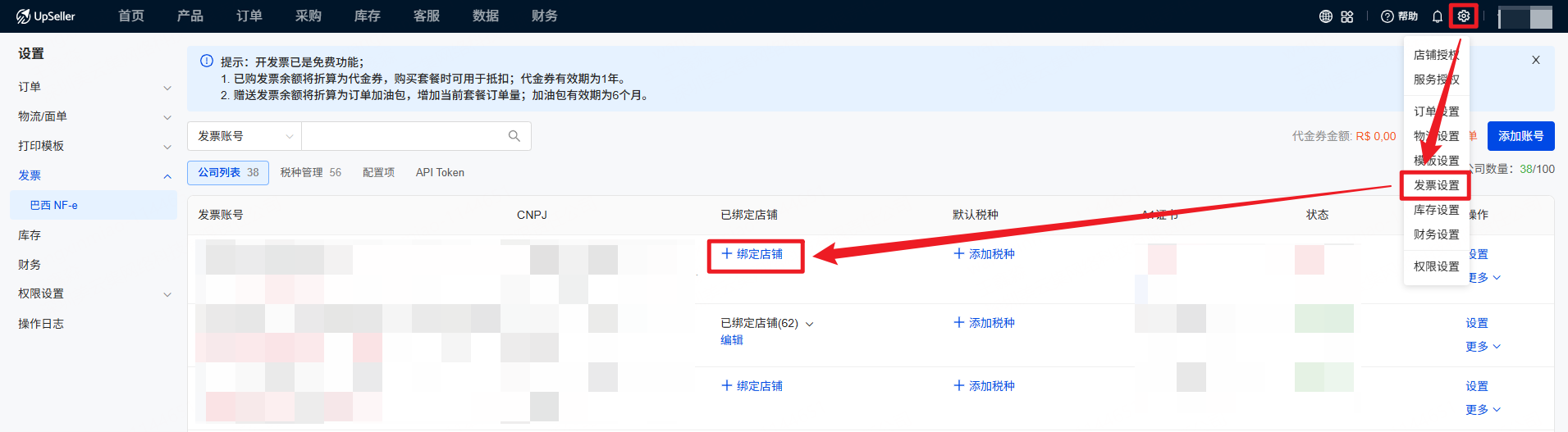This screenshot has width=1568, height=432.
Task: Open the 发票账号 search type dropdown
Action: [x=245, y=136]
